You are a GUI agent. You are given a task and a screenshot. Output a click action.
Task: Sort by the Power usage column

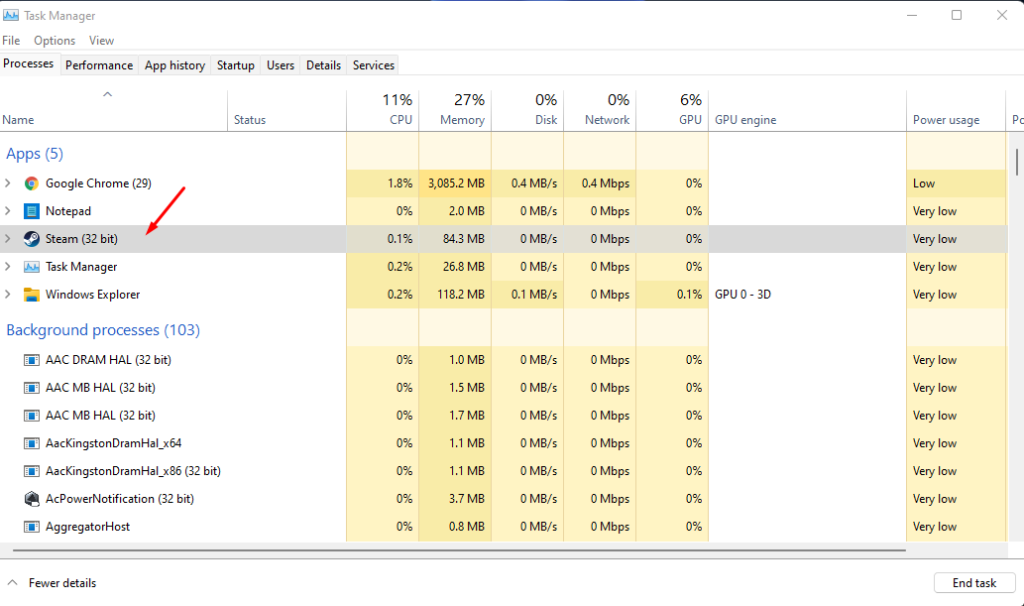(956, 110)
